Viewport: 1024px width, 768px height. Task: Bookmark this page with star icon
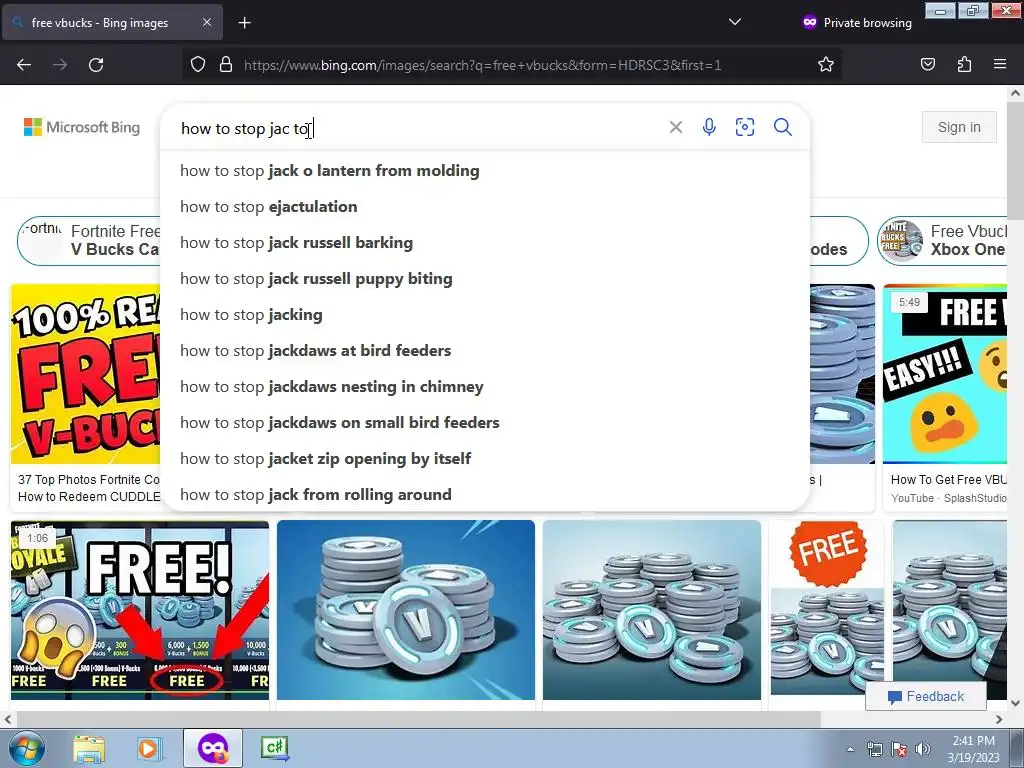(825, 65)
